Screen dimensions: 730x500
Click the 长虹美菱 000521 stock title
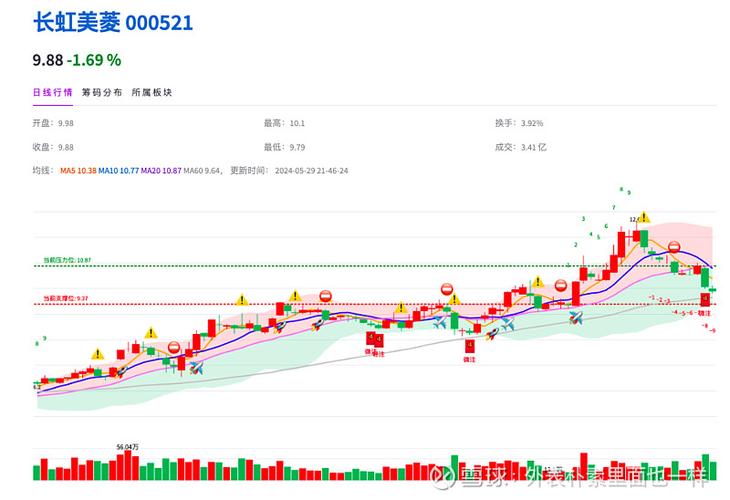pos(113,22)
